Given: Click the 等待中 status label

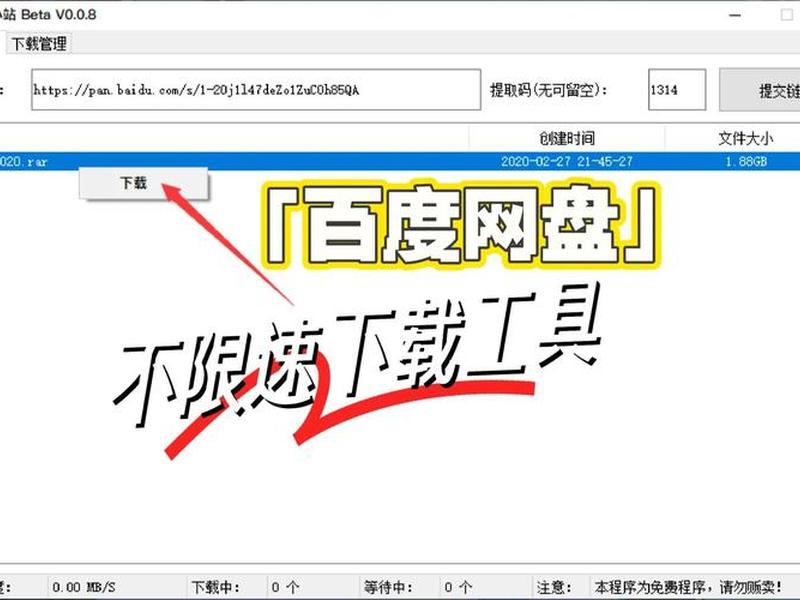Looking at the screenshot, I should tap(388, 587).
